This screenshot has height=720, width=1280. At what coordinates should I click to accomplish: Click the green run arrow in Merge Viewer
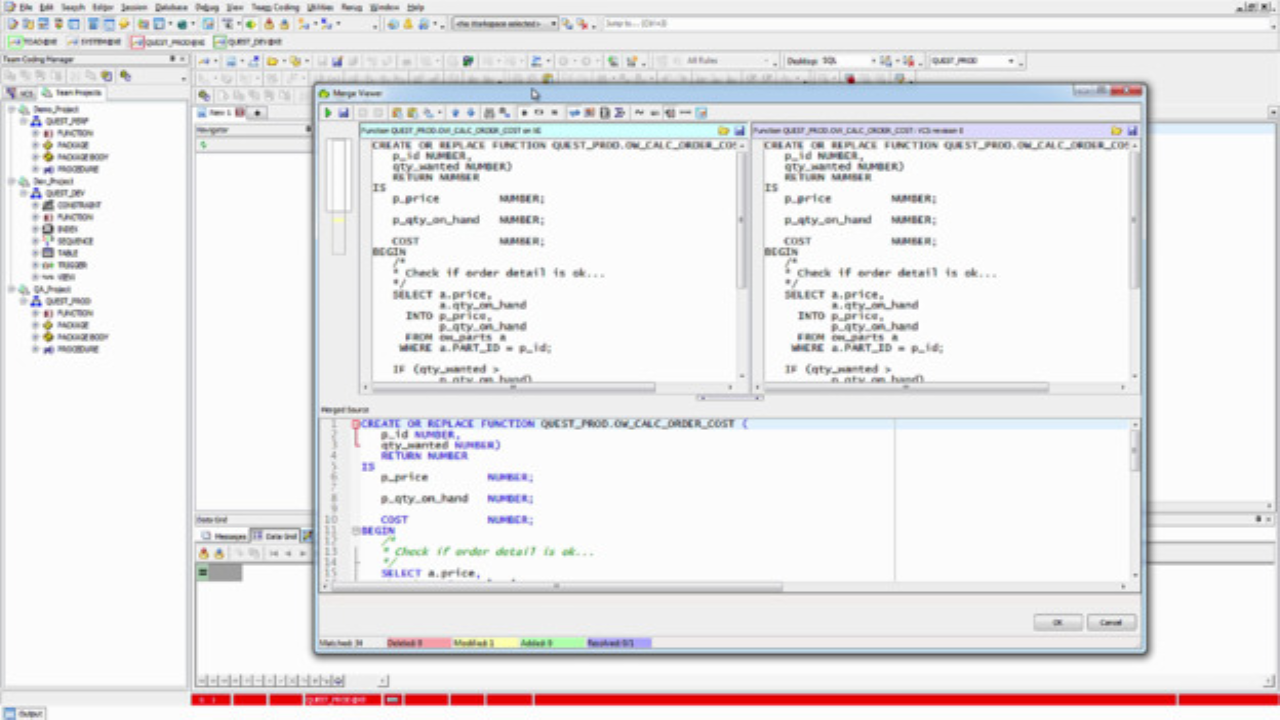tap(328, 113)
